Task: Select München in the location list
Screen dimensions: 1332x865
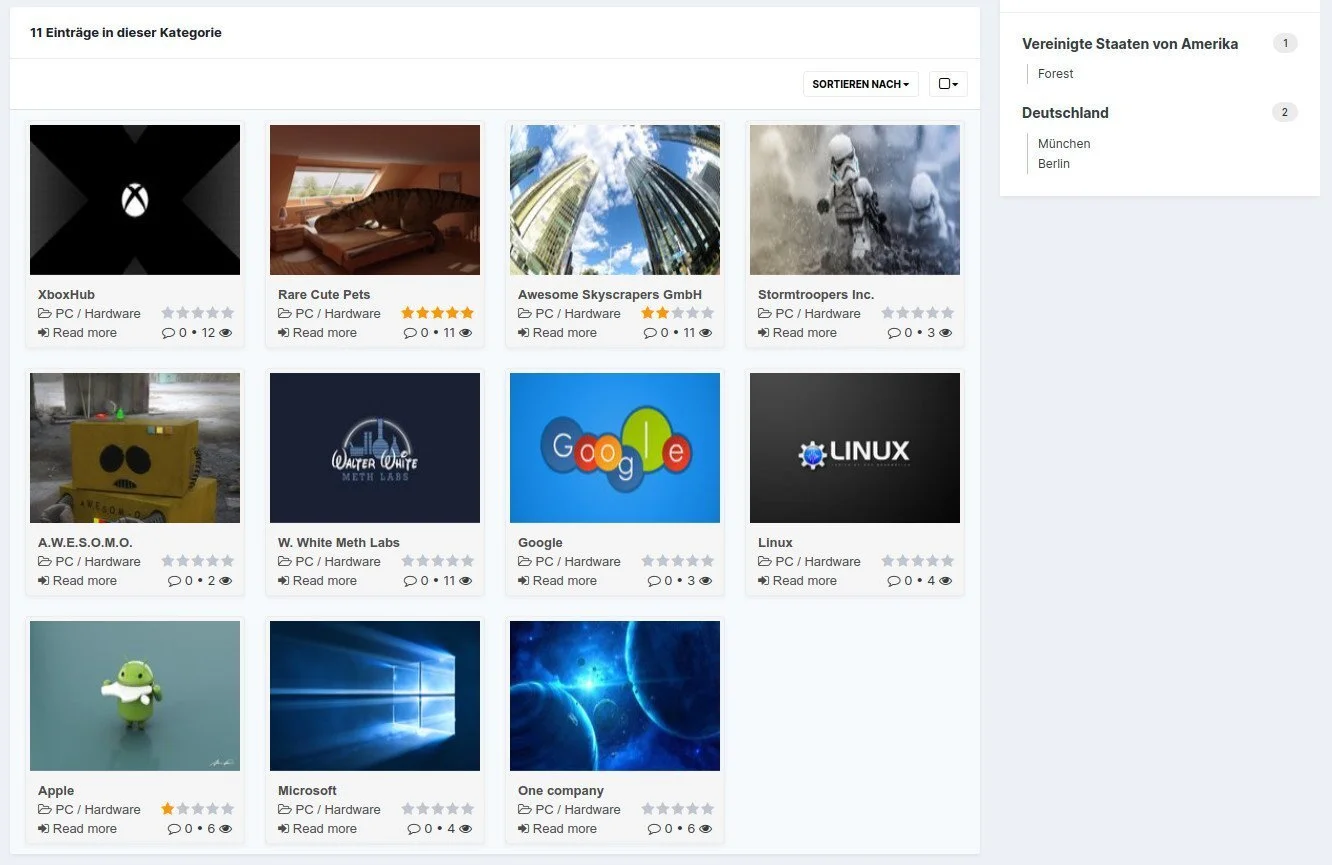Action: (x=1064, y=144)
